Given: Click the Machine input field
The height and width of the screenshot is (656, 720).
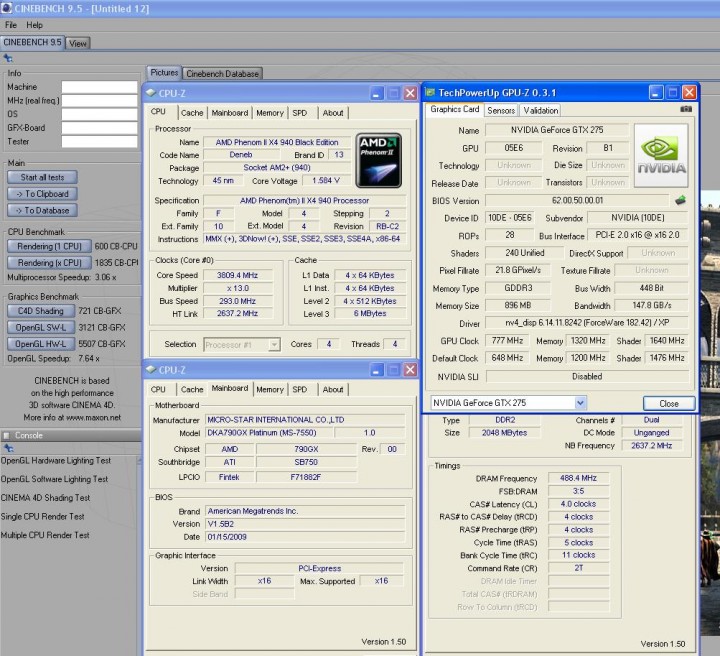Looking at the screenshot, I should point(100,87).
